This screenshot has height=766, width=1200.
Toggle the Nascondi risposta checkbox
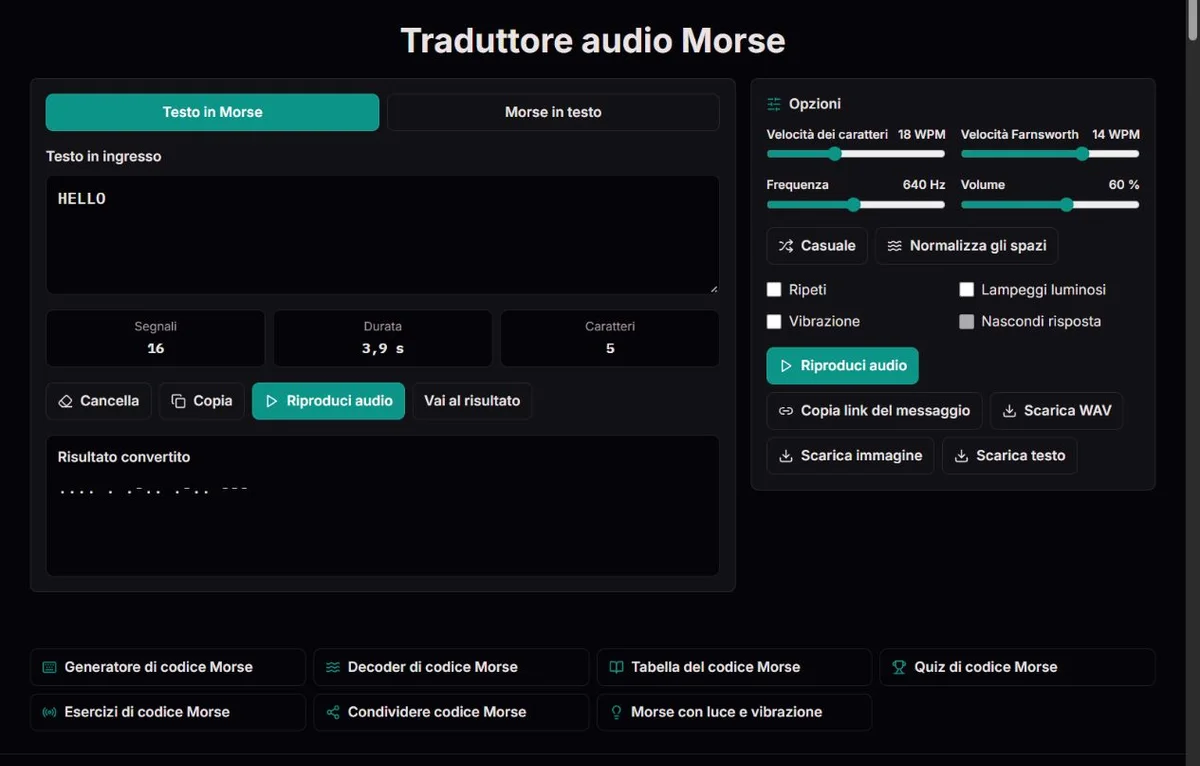(x=967, y=322)
